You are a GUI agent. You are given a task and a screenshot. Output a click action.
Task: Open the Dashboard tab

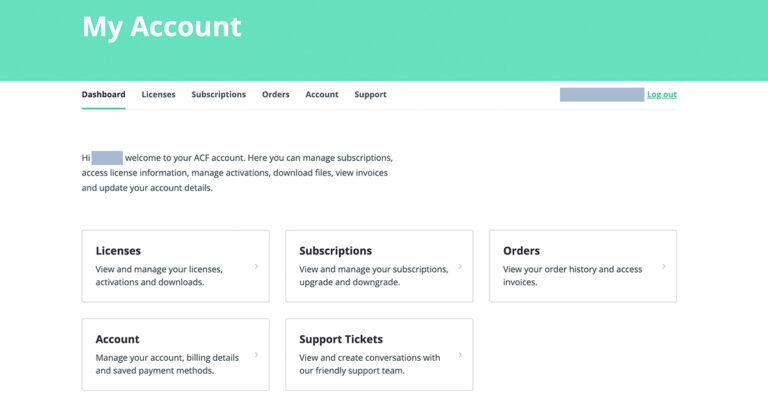click(103, 95)
